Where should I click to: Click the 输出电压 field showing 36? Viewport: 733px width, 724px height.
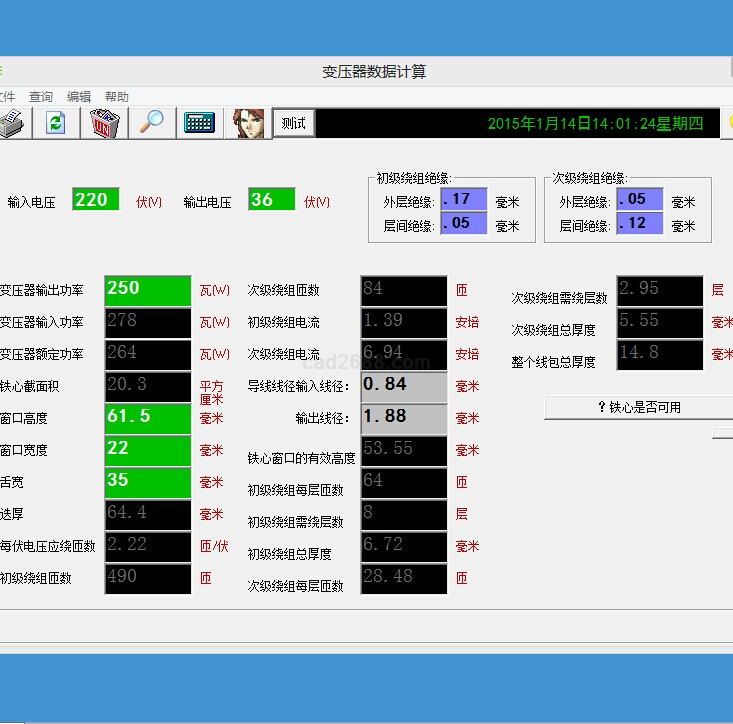(271, 200)
